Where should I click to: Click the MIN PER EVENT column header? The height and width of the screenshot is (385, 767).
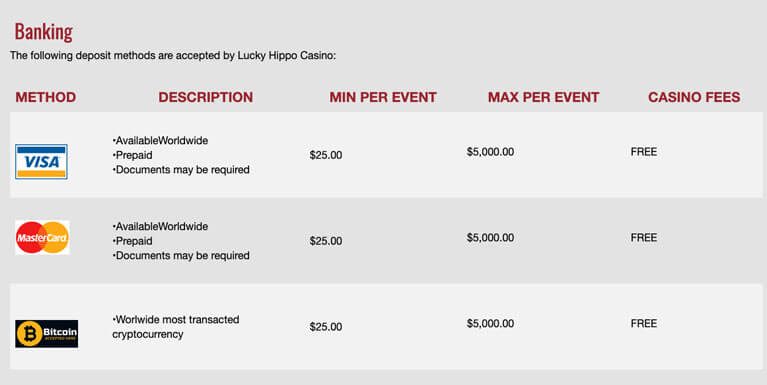coord(383,97)
